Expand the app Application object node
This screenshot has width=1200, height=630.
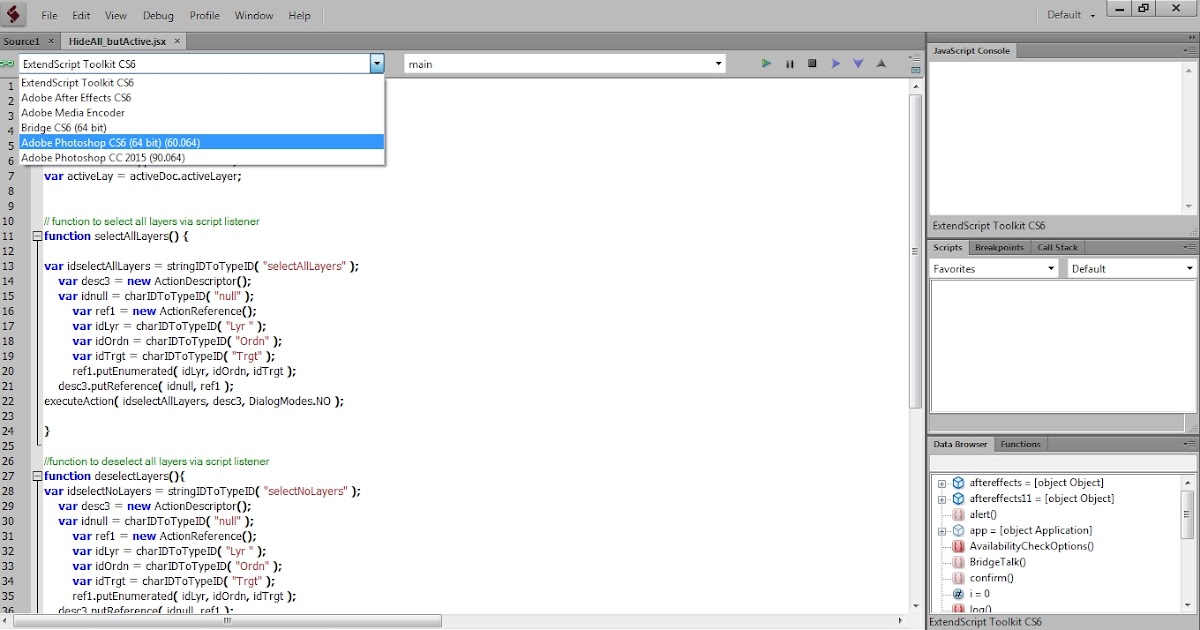pyautogui.click(x=941, y=530)
